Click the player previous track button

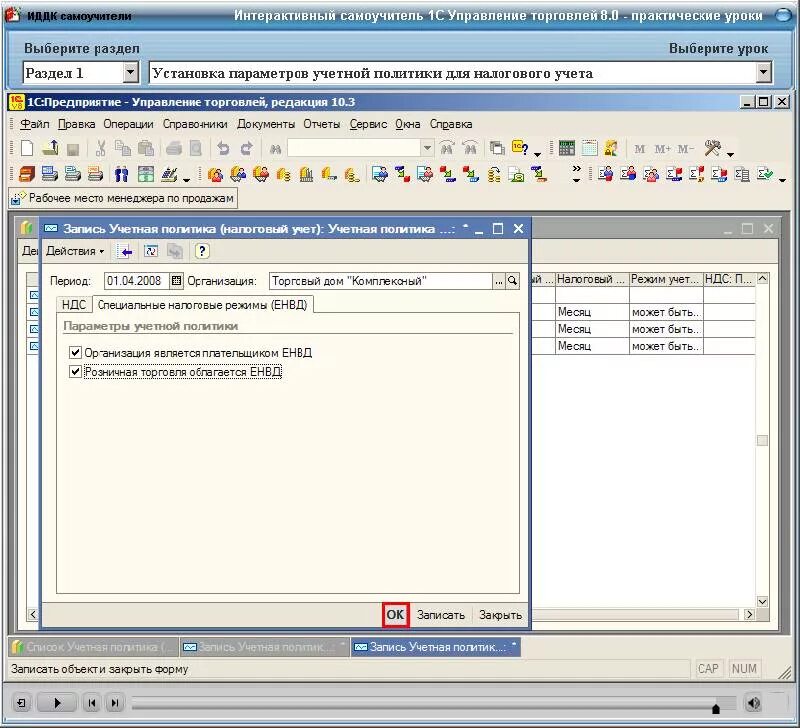coord(92,704)
